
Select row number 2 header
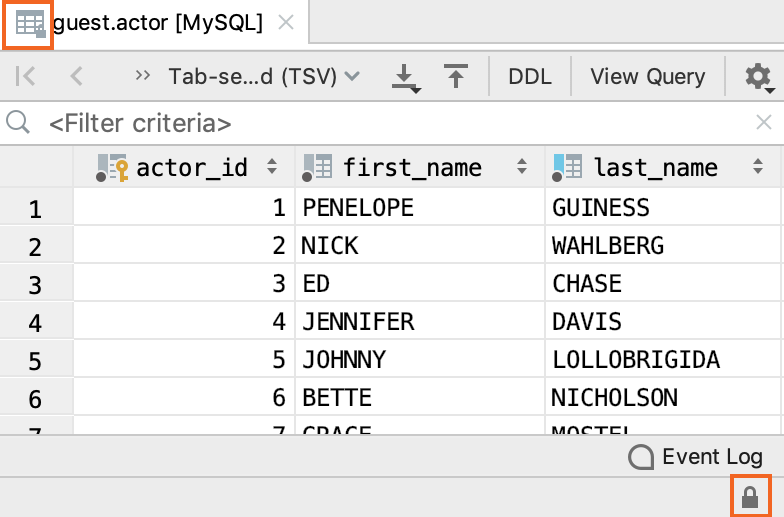point(36,245)
